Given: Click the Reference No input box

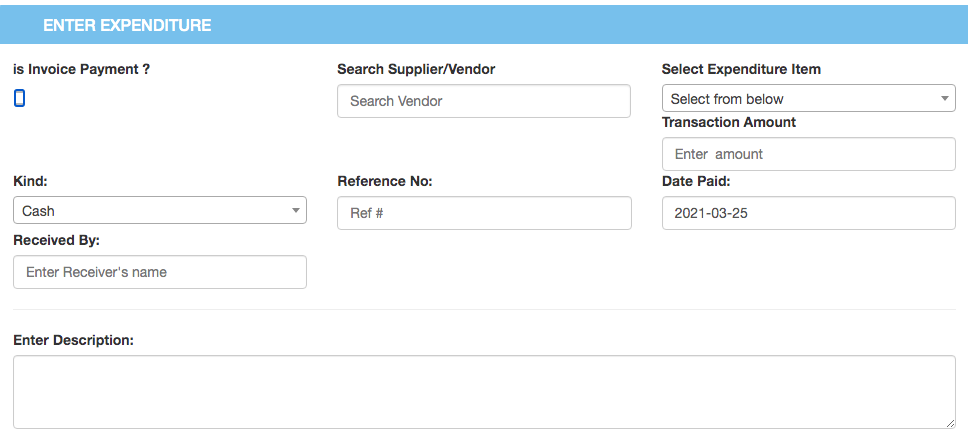Looking at the screenshot, I should pos(483,213).
